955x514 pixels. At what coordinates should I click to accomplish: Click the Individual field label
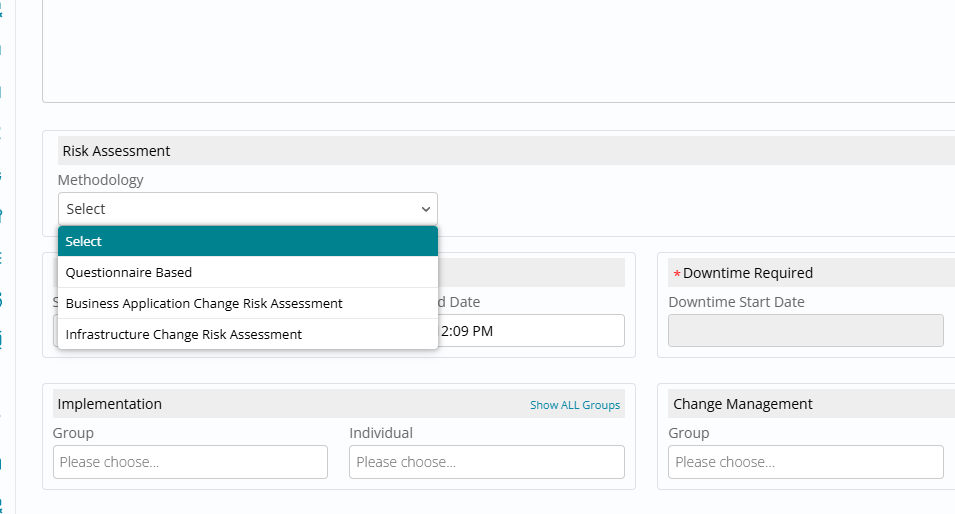click(381, 433)
